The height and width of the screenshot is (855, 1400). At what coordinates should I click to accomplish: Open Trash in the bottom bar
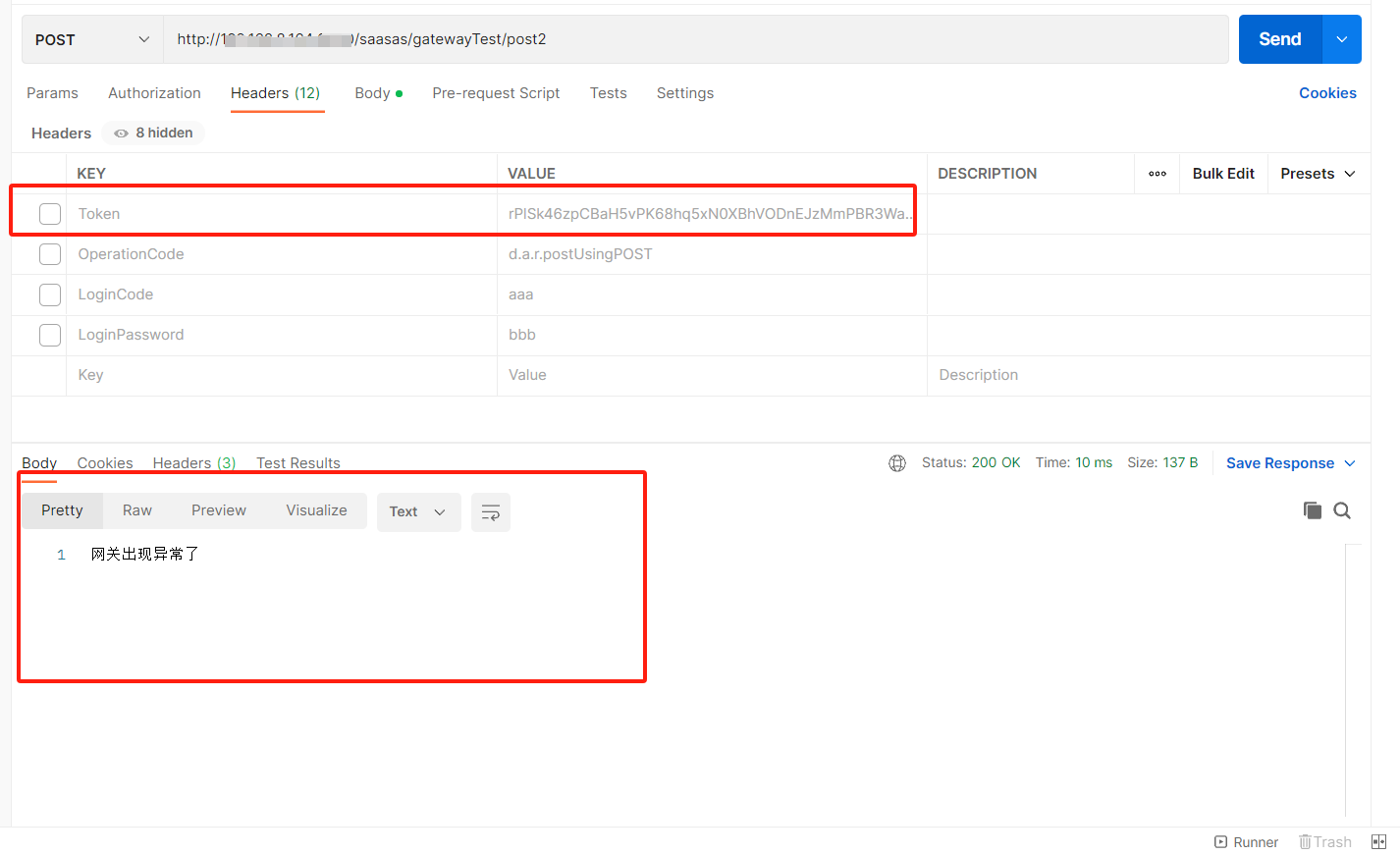[x=1324, y=842]
